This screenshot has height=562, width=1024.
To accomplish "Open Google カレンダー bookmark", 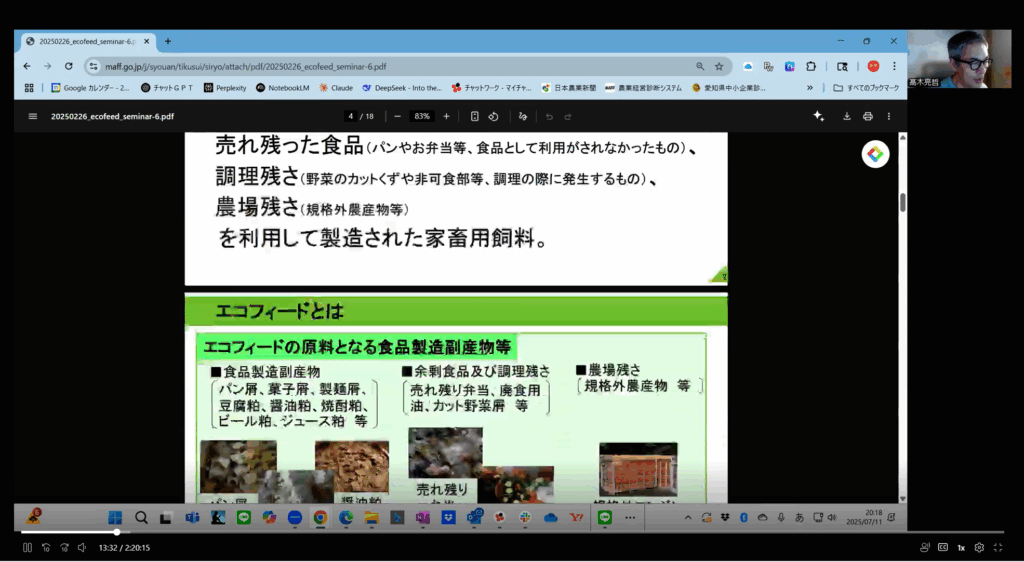I will (90, 87).
